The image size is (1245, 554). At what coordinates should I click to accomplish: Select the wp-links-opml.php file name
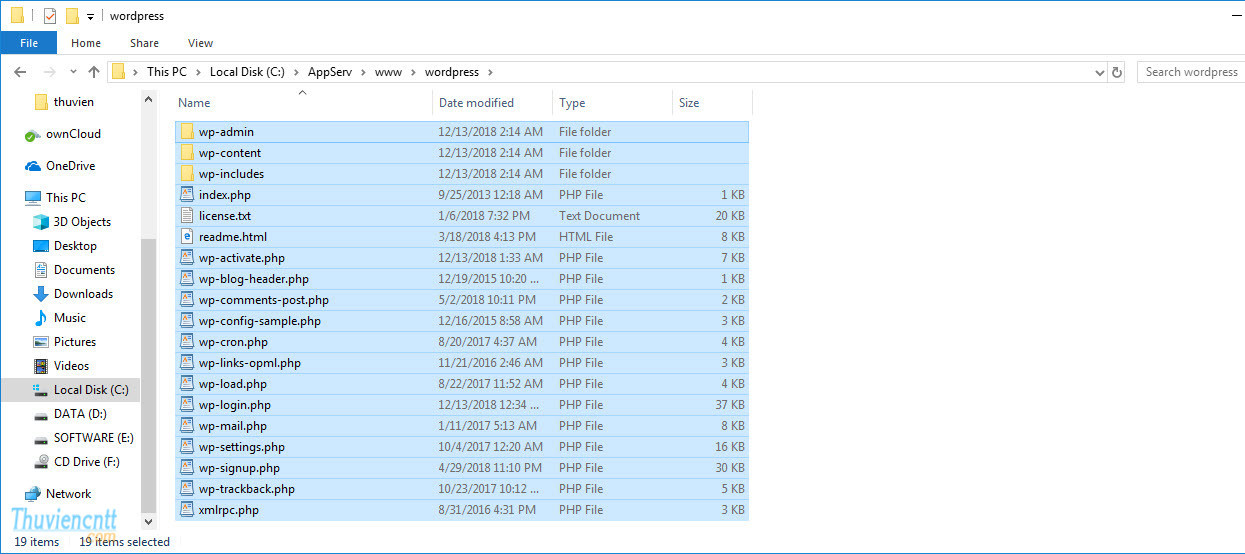coord(249,363)
